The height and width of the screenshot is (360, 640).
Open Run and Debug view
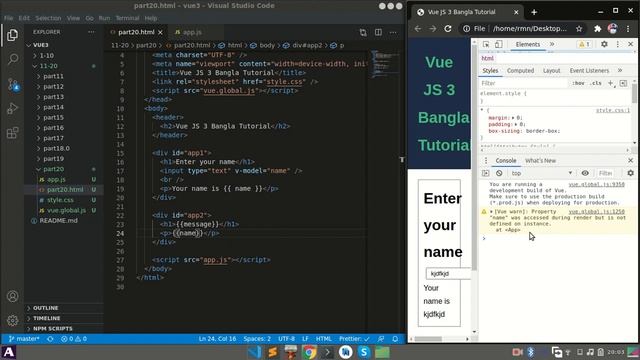click(12, 109)
